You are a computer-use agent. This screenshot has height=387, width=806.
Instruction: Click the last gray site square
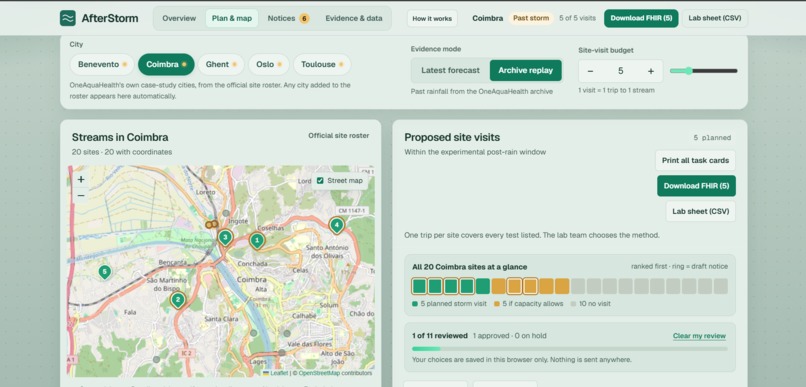click(721, 286)
